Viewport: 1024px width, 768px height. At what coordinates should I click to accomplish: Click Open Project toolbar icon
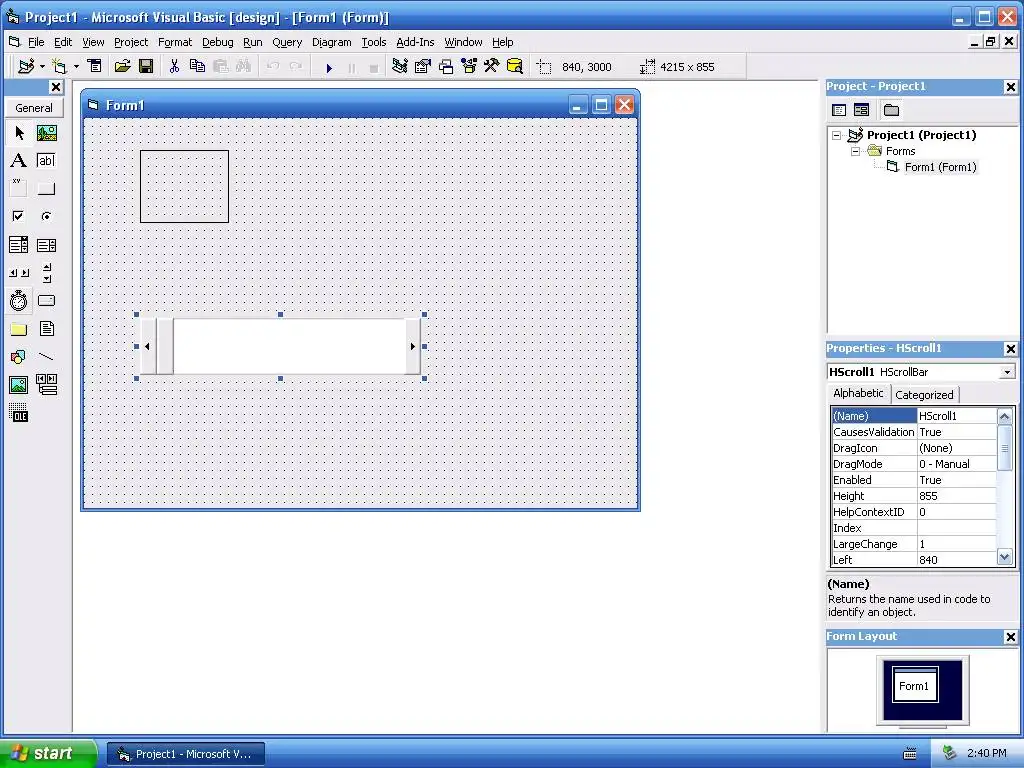click(123, 66)
